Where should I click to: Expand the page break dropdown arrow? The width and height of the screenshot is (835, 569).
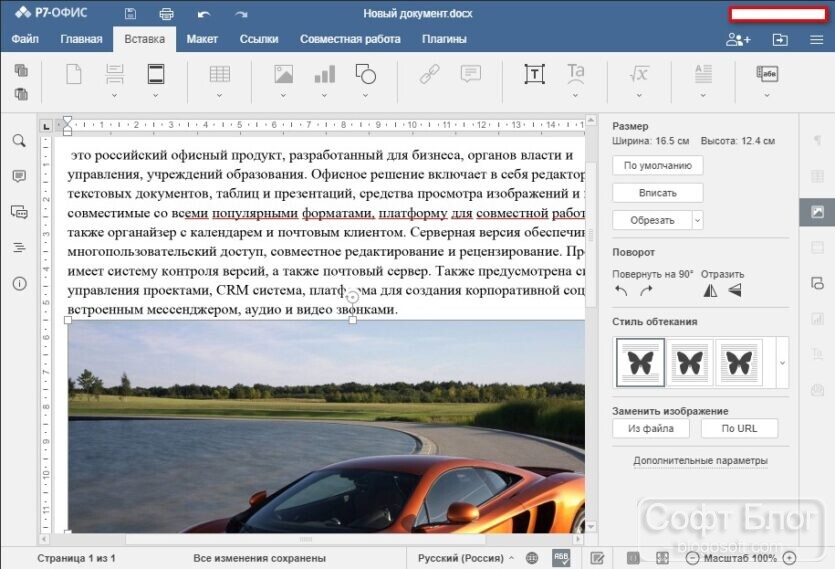[114, 95]
